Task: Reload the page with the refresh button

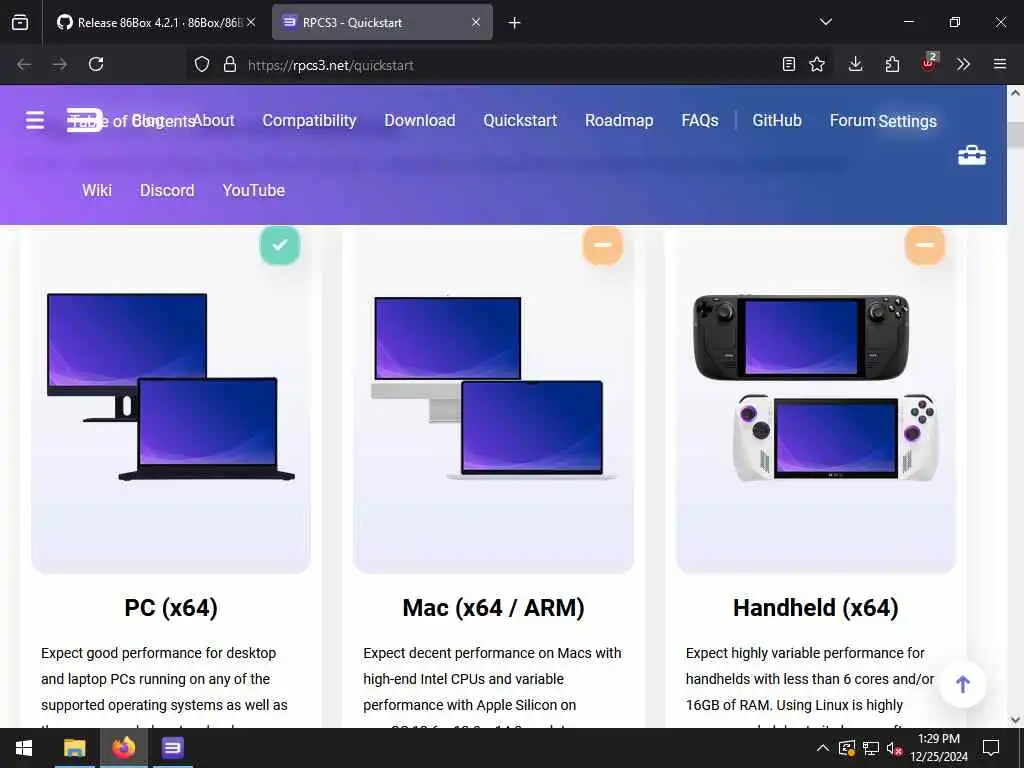Action: point(96,64)
